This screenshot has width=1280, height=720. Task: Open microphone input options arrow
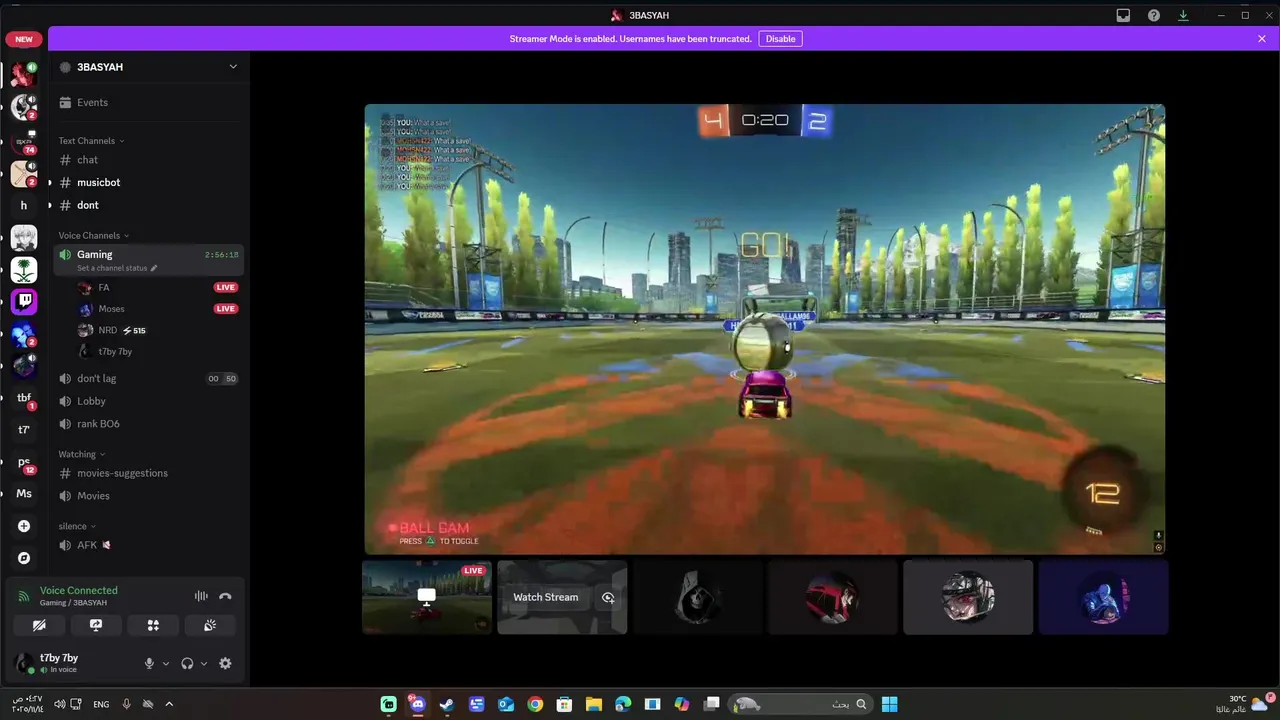(x=166, y=663)
